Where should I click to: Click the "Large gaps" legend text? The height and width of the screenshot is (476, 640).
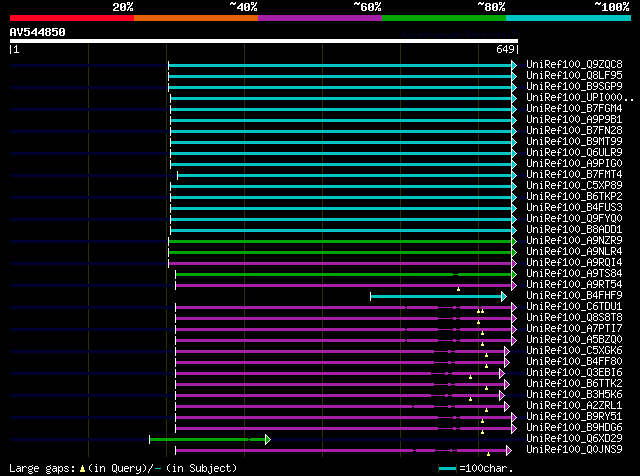tap(42, 468)
